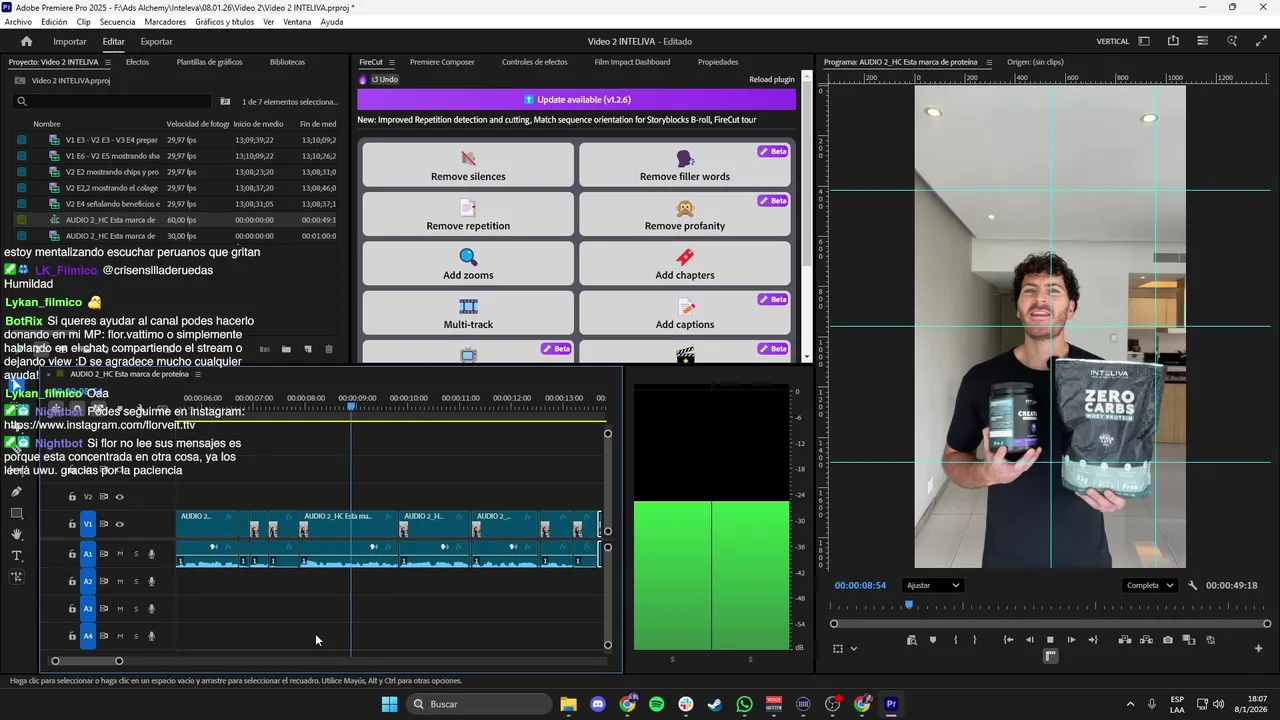Screen dimensions: 1280x720
Task: Click the project panel search field
Action: point(113,101)
